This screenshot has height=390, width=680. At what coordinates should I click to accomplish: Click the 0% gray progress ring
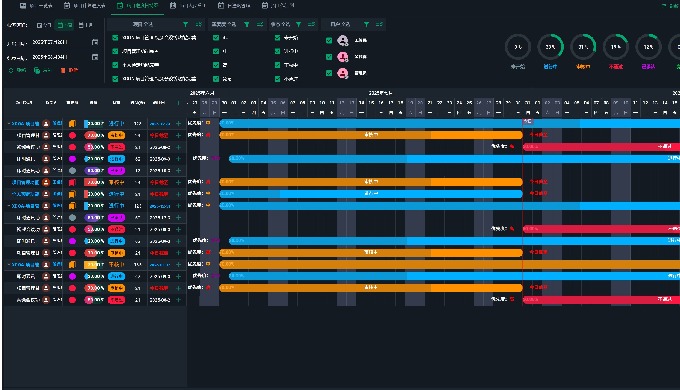[x=518, y=47]
